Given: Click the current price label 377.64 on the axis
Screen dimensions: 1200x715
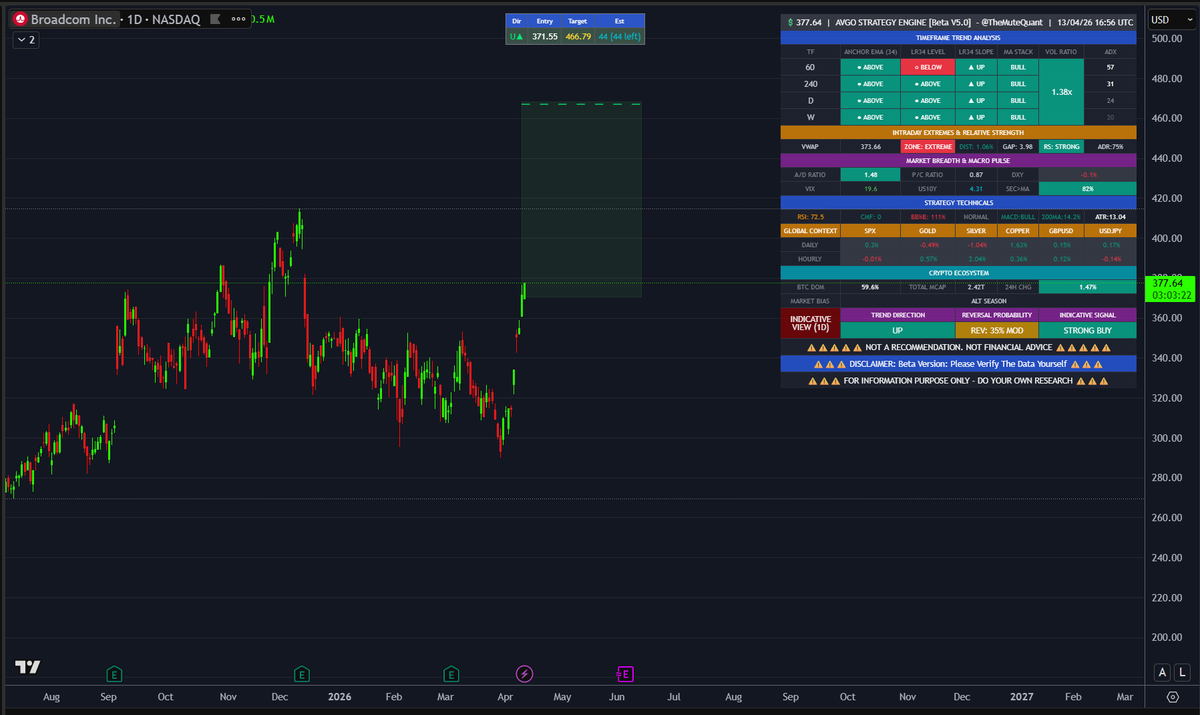Looking at the screenshot, I should [x=1168, y=283].
